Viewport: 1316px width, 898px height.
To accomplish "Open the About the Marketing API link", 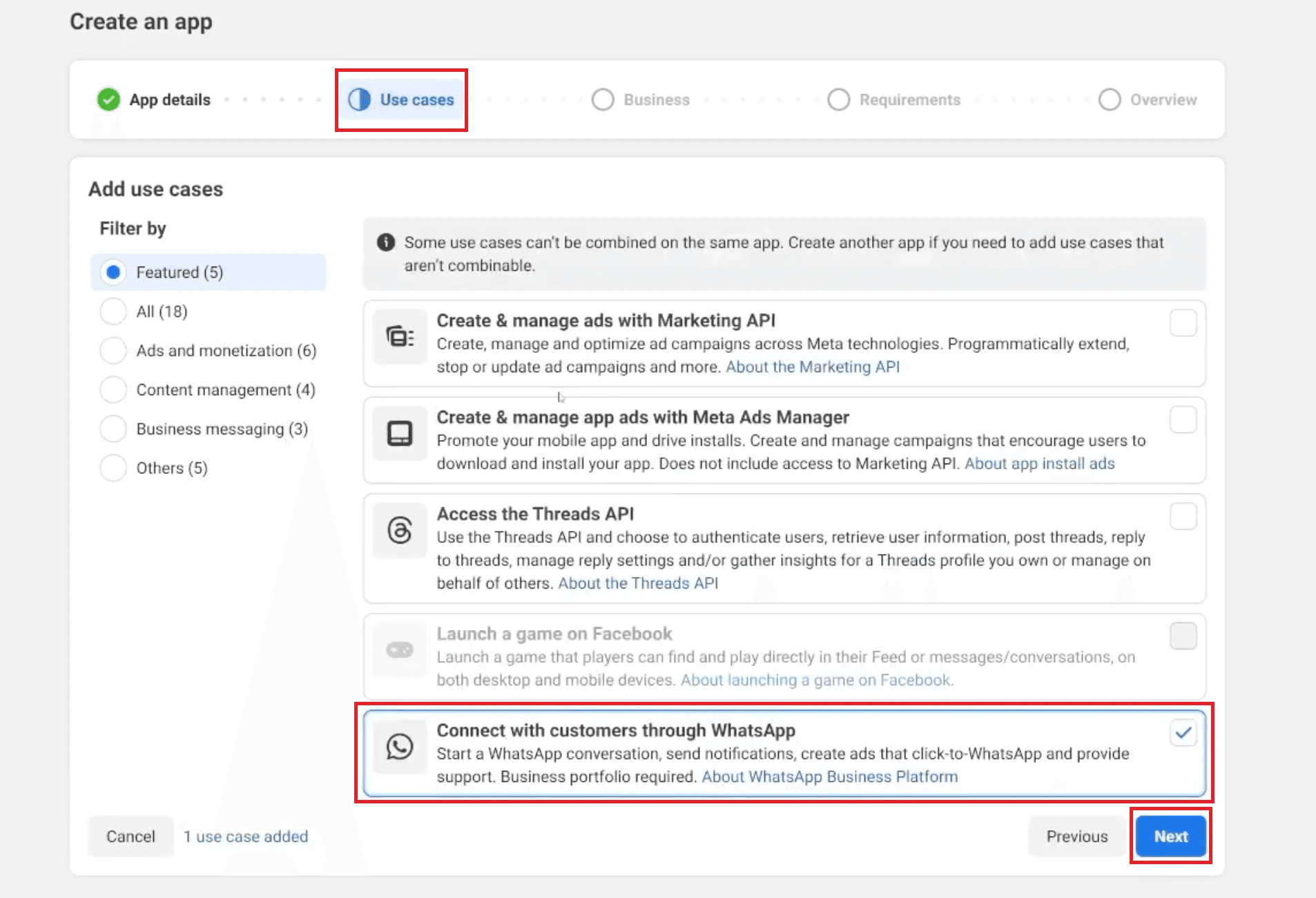I will pyautogui.click(x=813, y=367).
